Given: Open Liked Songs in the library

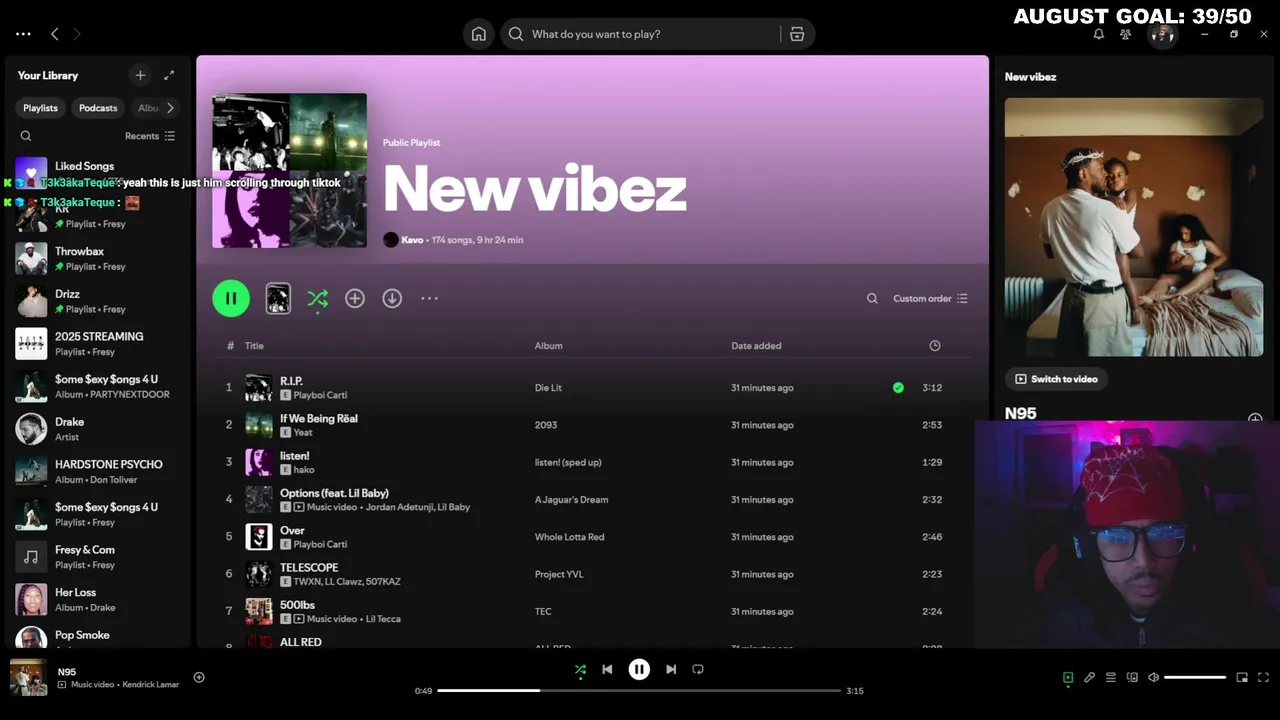Looking at the screenshot, I should tap(98, 172).
